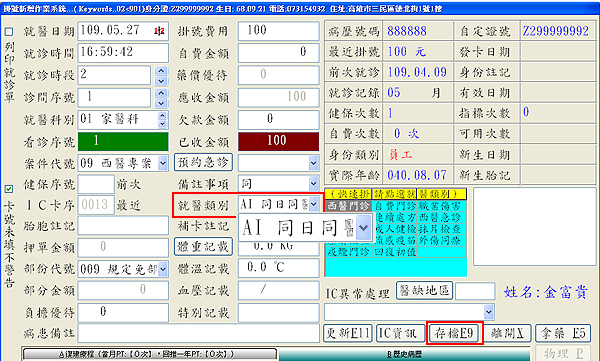Focus the 健保序號 input field
The image size is (600, 361).
point(96,185)
